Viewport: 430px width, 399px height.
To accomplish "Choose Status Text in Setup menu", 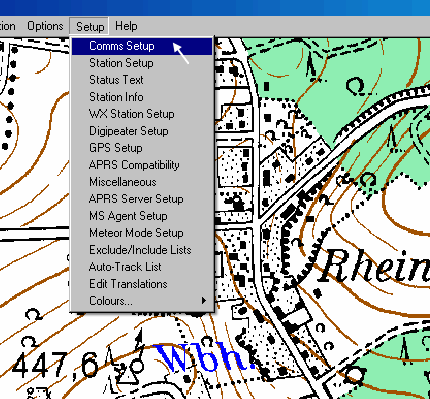I will point(142,80).
